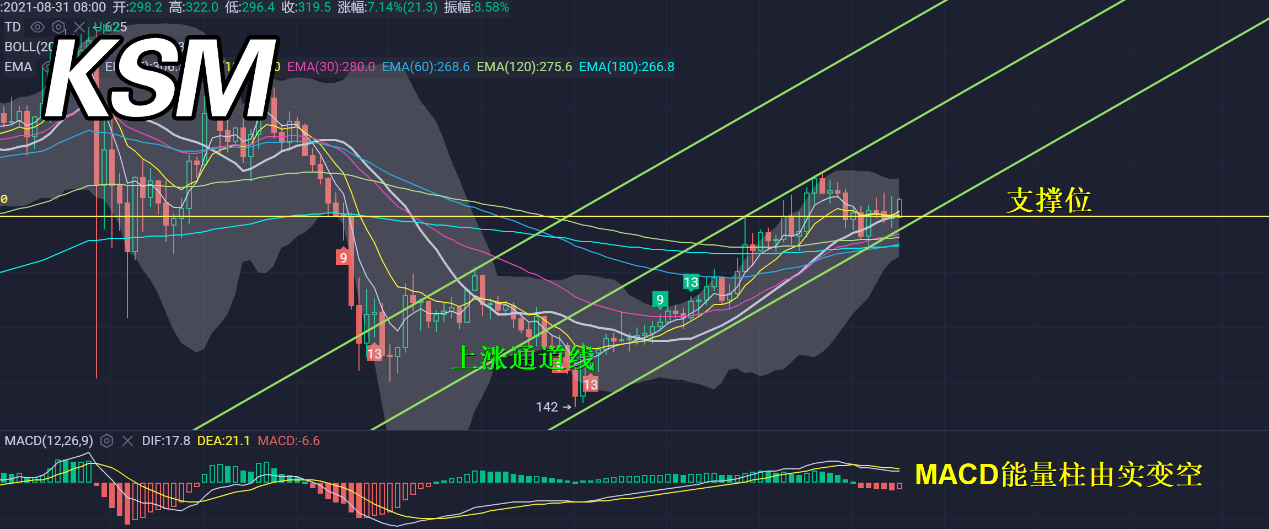Click the EMA(60):268.6 value

coord(426,67)
